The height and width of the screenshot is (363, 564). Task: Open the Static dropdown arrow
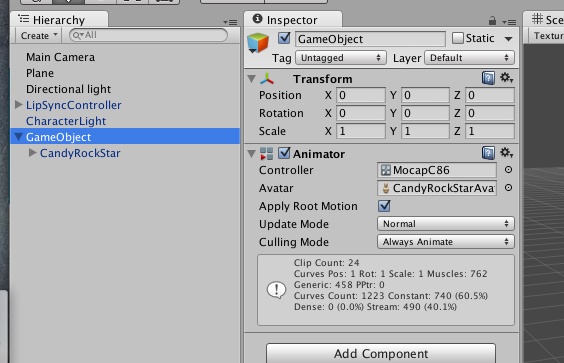coord(508,38)
